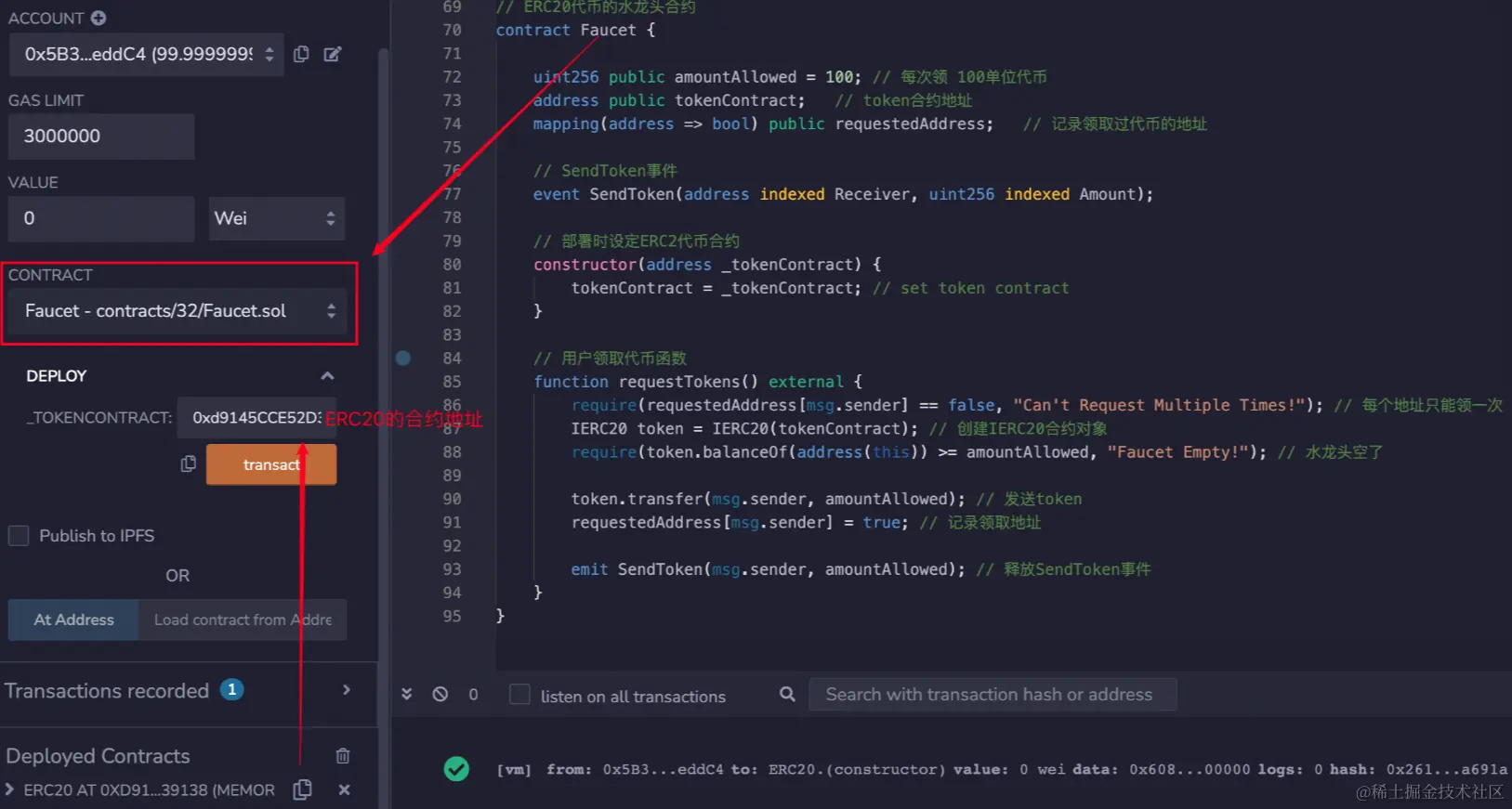This screenshot has height=809, width=1512.
Task: Click the green success checkmark in the log
Action: point(456,769)
